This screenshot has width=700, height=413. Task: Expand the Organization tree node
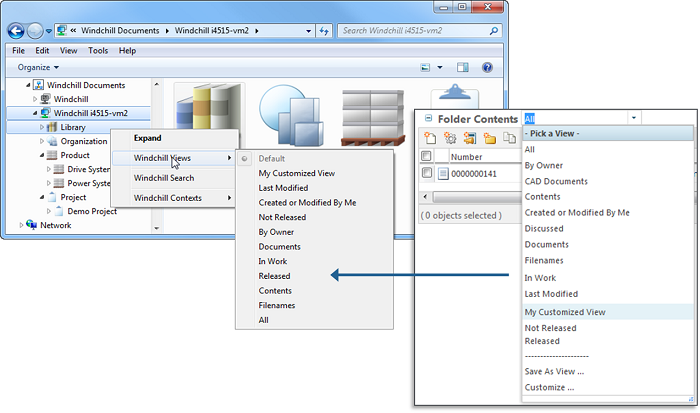click(42, 141)
